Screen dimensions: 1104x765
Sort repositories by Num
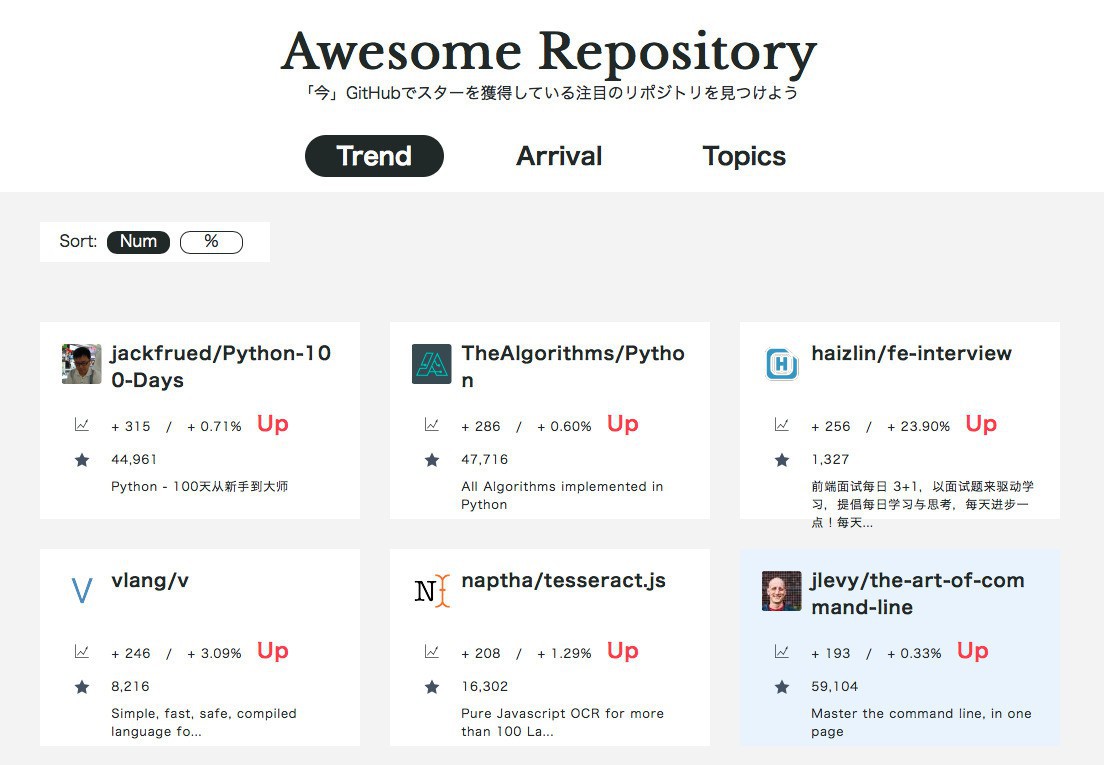point(138,242)
